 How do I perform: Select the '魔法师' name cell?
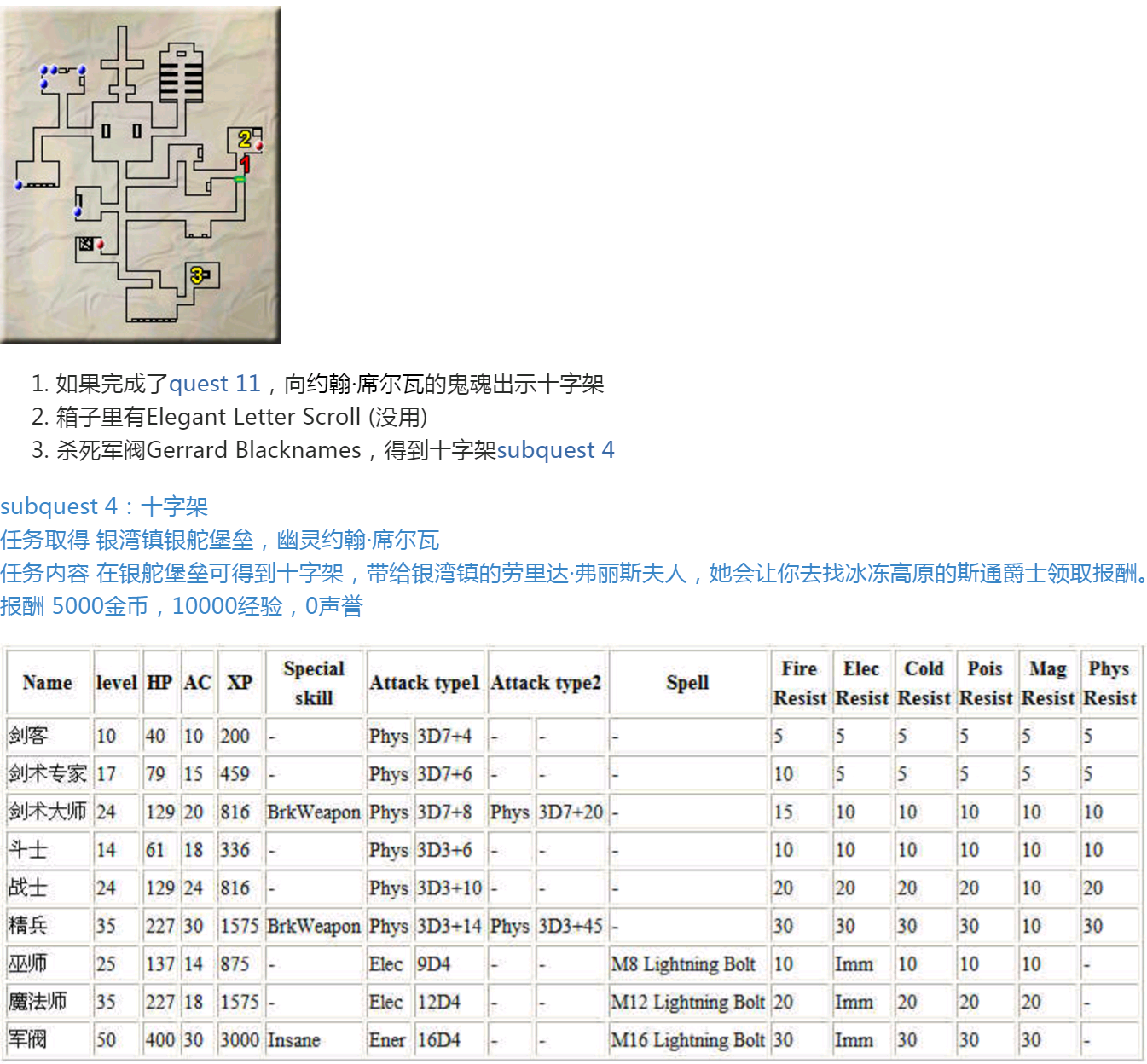48,1002
